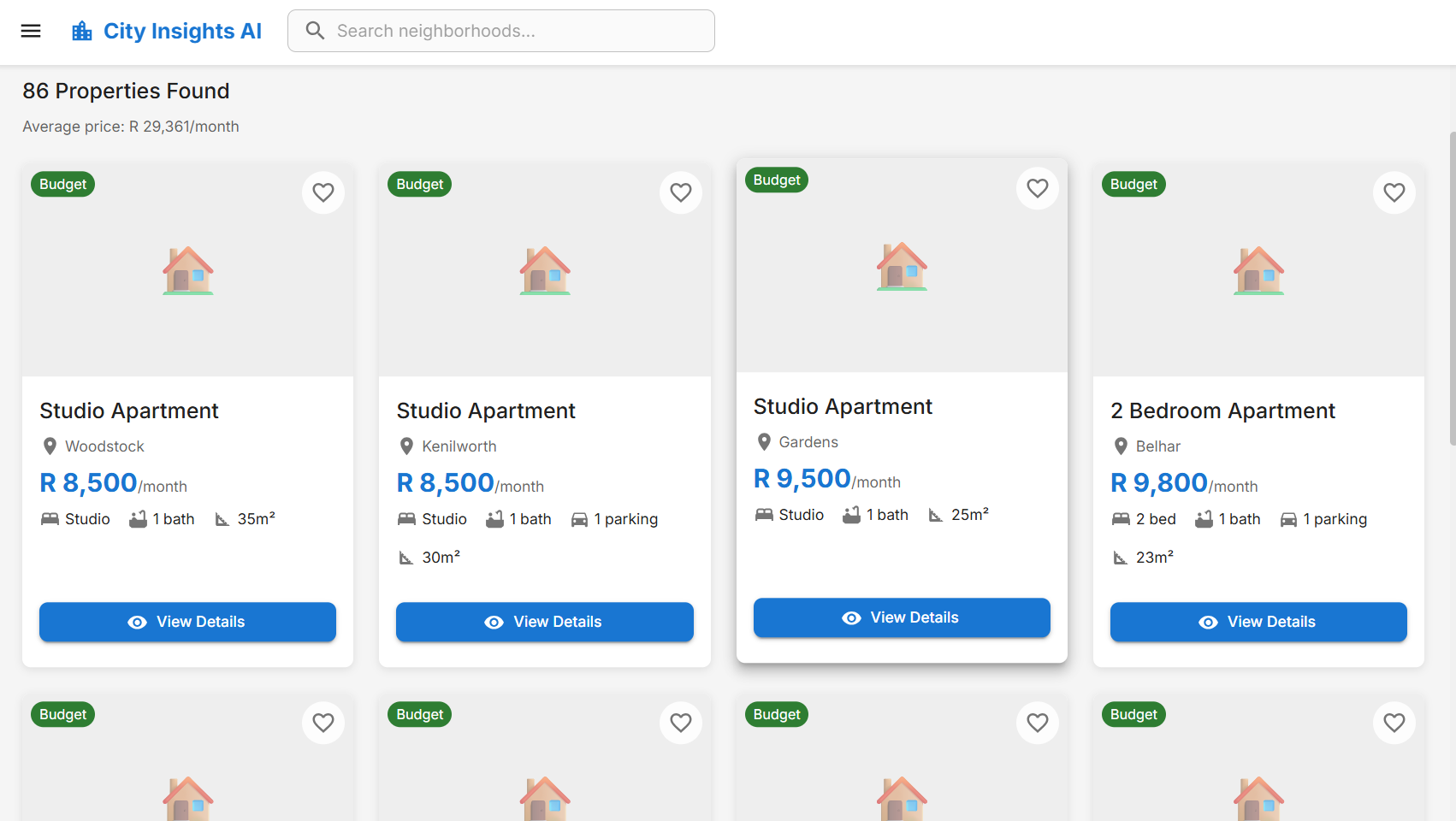Image resolution: width=1456 pixels, height=821 pixels.
Task: Open View Details for Gardens studio
Action: [902, 617]
